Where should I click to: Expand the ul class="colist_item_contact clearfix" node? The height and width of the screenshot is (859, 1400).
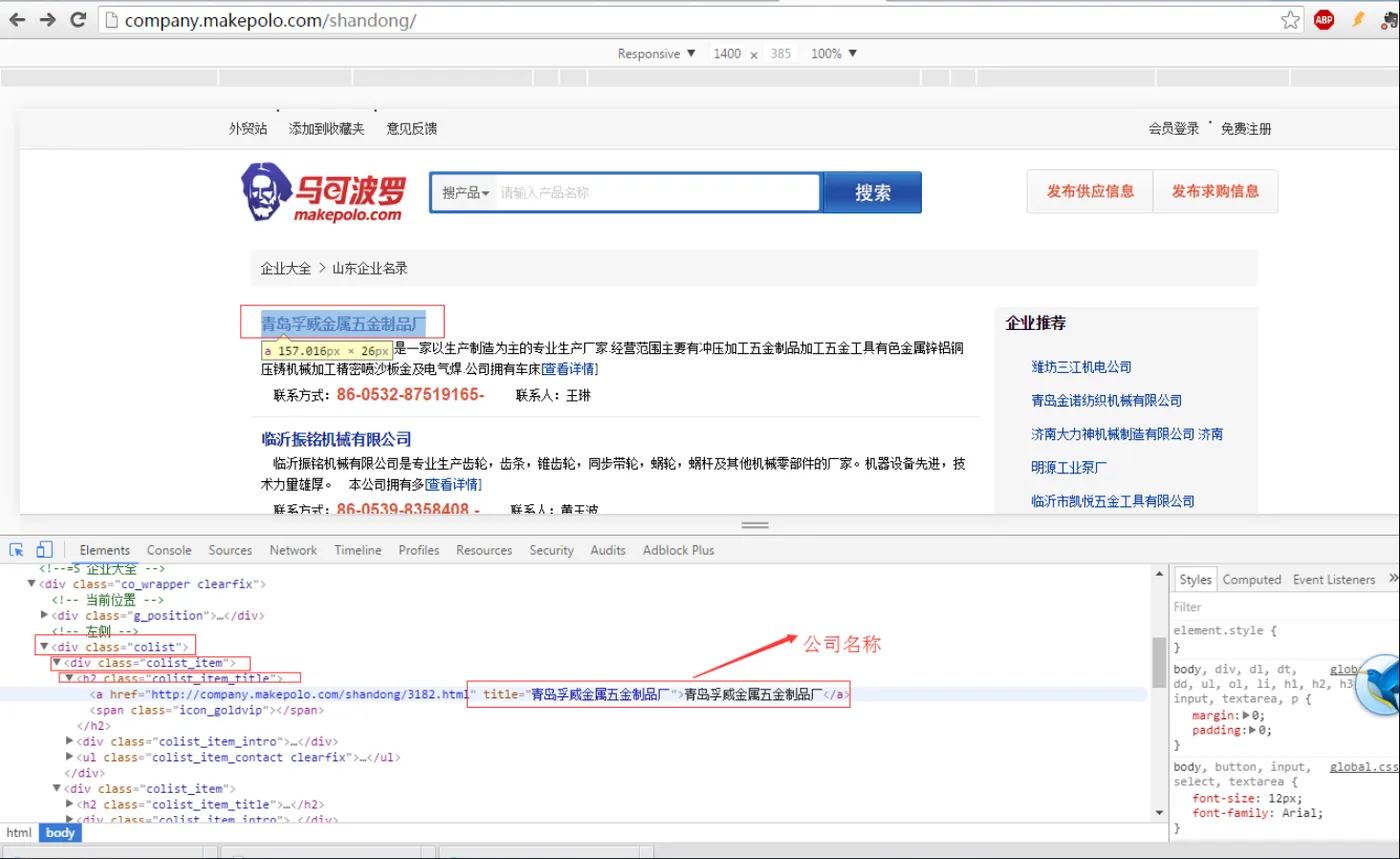(x=70, y=757)
